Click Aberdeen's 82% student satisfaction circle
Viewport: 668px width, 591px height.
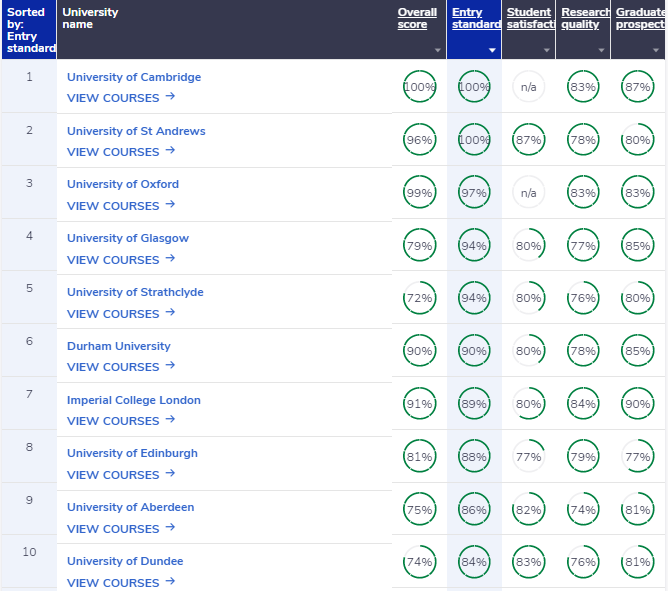[x=529, y=510]
